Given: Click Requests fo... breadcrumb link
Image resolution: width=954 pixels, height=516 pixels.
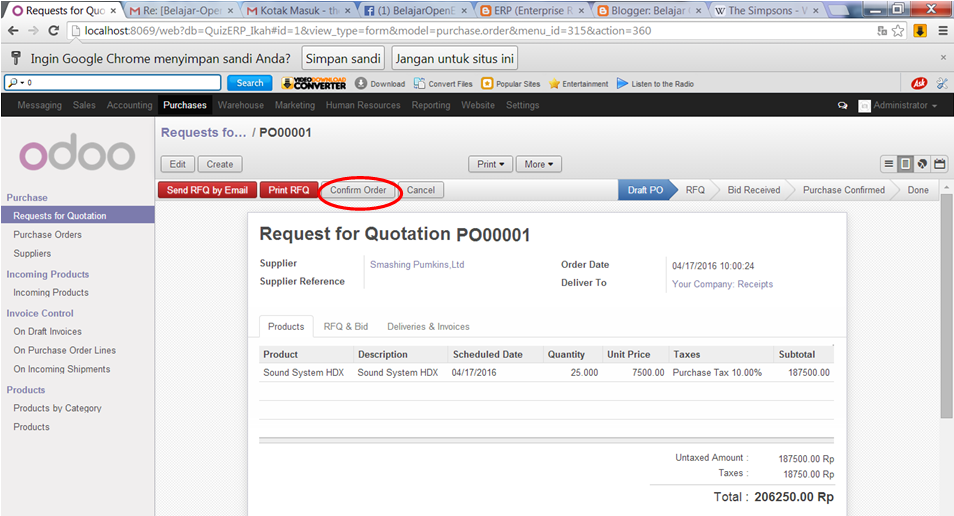Looking at the screenshot, I should pyautogui.click(x=203, y=133).
